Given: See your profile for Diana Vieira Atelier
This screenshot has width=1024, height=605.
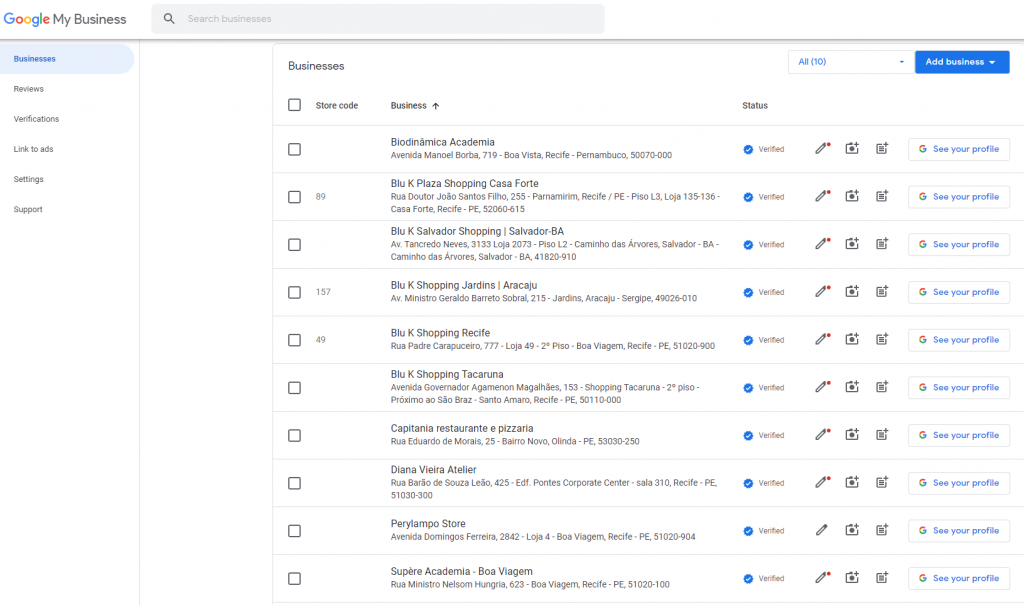Looking at the screenshot, I should tap(959, 483).
